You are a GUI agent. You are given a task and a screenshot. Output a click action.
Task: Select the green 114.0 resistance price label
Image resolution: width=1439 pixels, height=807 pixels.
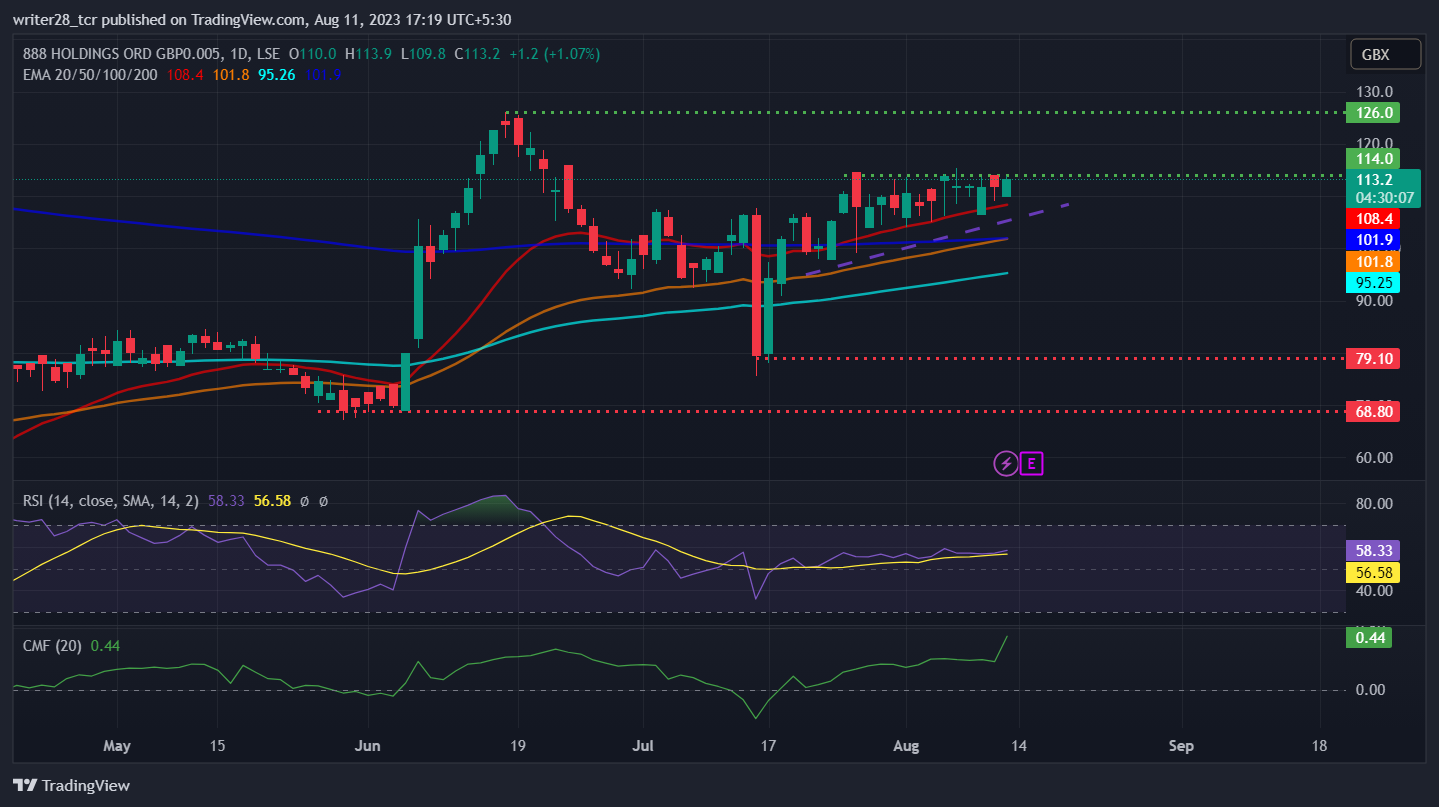[1372, 158]
